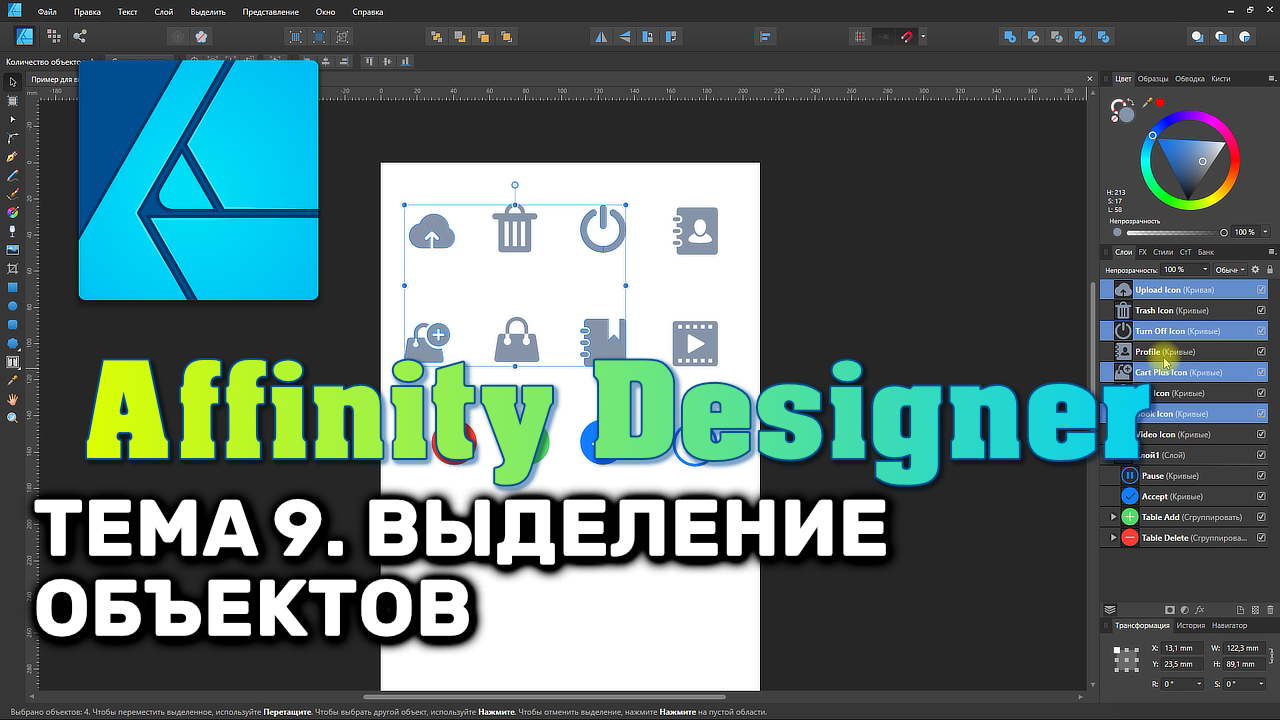1280x720 pixels.
Task: Expand the Table Add group
Action: (1113, 517)
